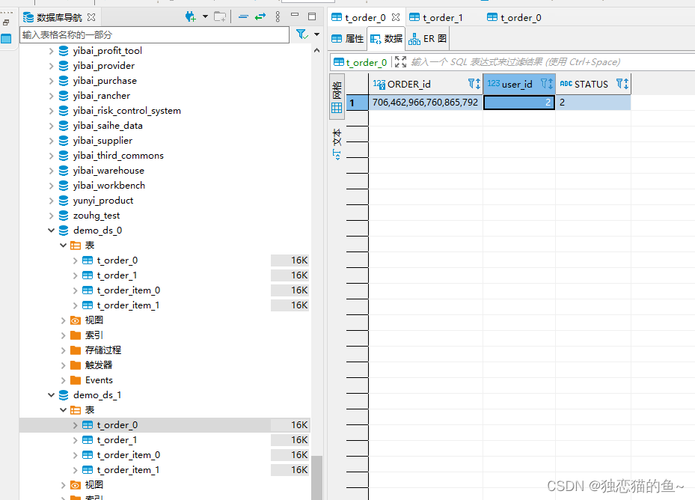The height and width of the screenshot is (500, 695).
Task: Click the yunyi_product database icon
Action: coord(64,200)
